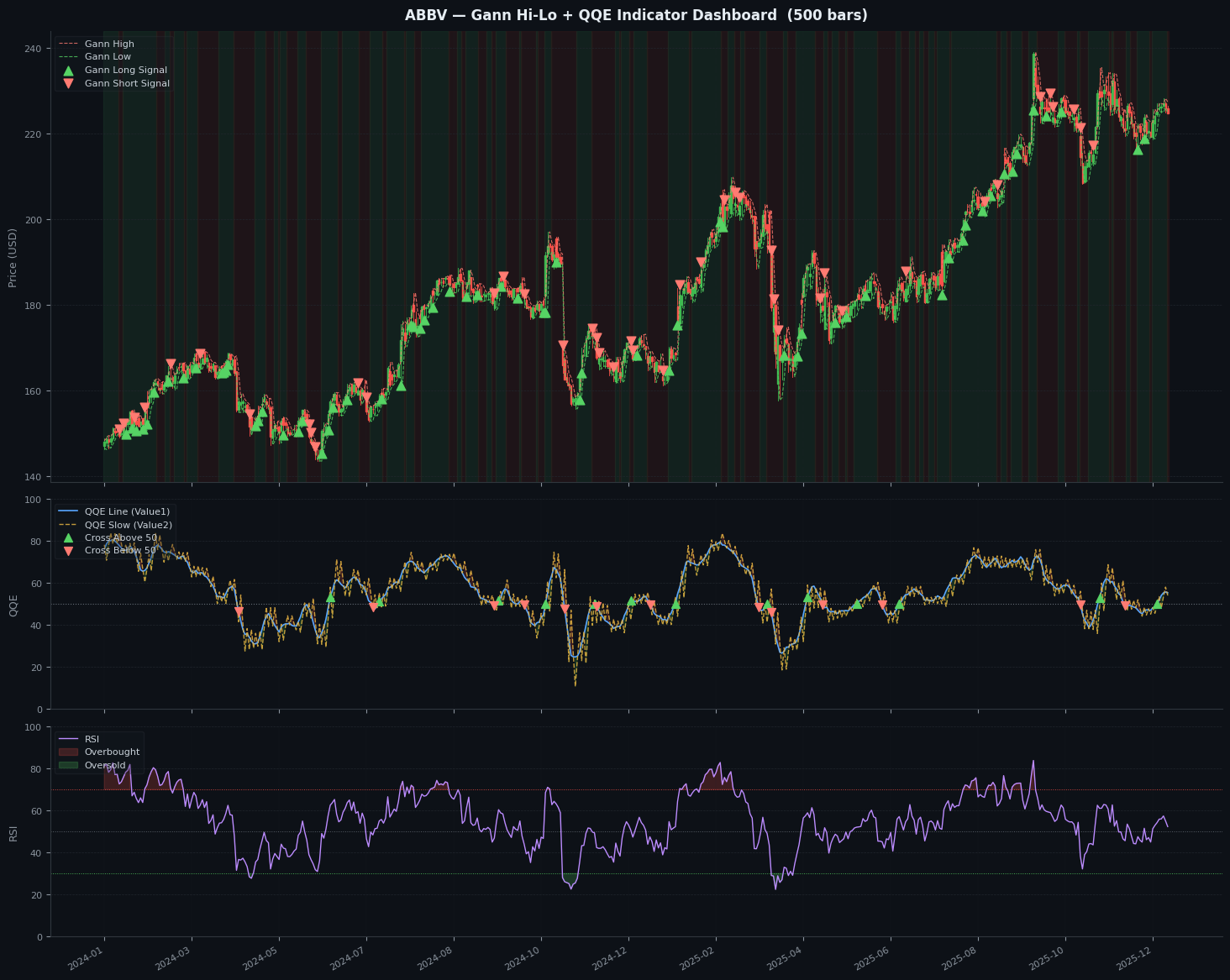Click the 'Oversold' legend label
The height and width of the screenshot is (980, 1230).
tap(105, 766)
